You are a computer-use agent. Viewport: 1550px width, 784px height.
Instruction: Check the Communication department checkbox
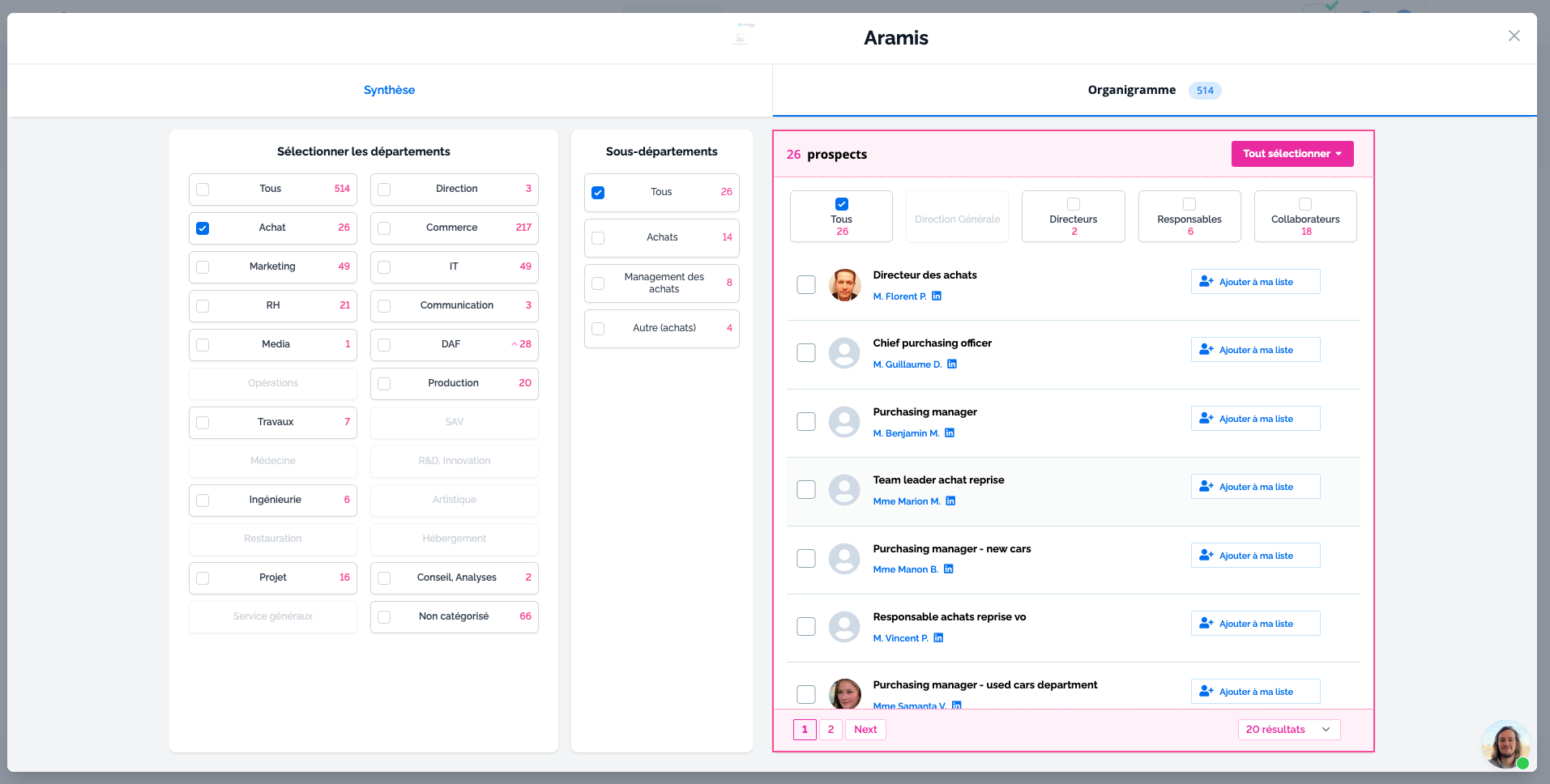coord(384,306)
